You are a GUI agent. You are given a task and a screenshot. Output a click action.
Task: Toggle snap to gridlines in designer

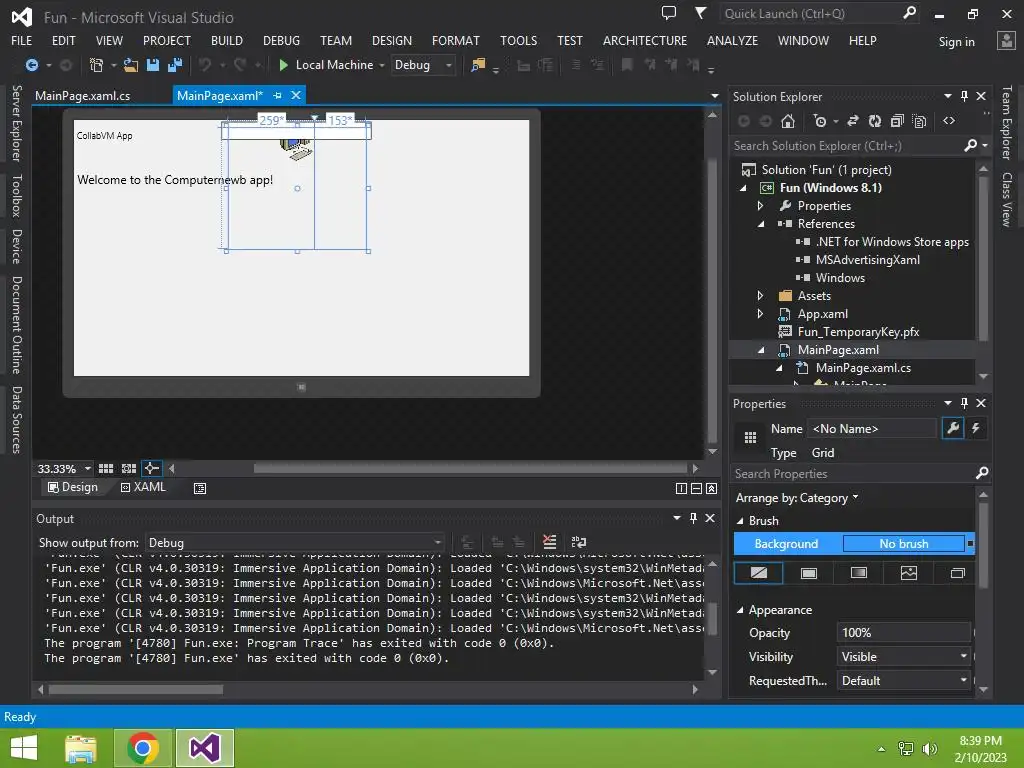pyautogui.click(x=129, y=468)
